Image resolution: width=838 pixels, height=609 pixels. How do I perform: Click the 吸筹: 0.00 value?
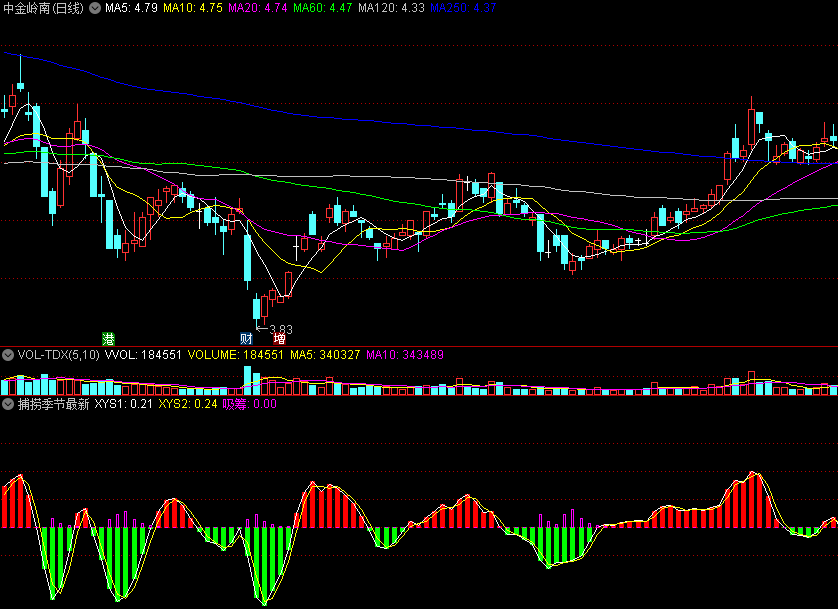point(250,404)
